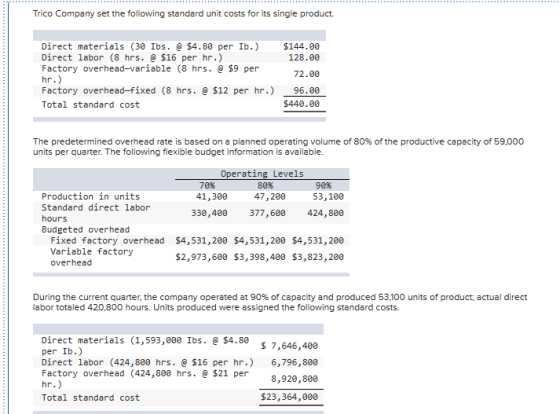Select the Budgeted overhead heading

tap(85, 230)
